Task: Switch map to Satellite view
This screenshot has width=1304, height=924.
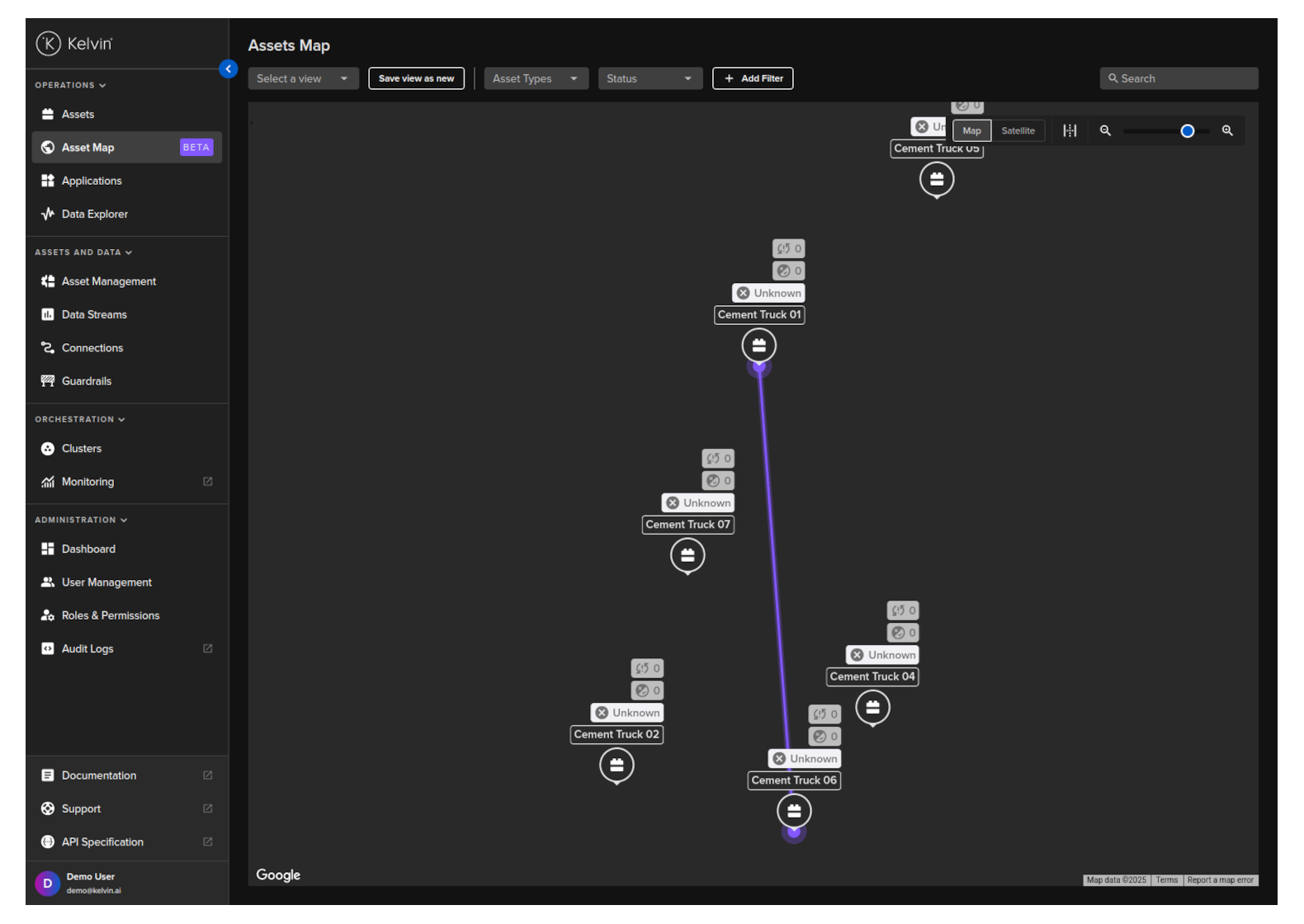Action: click(1018, 130)
